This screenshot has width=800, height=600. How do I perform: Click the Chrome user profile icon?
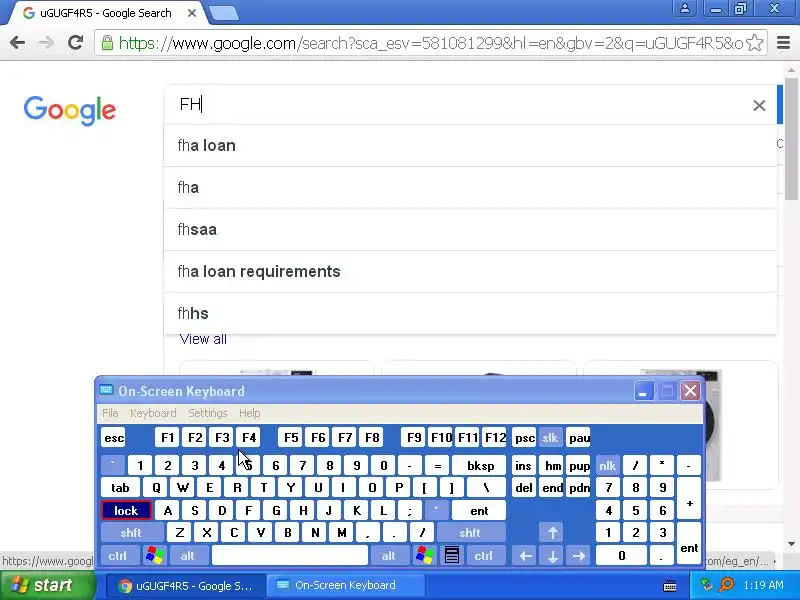[x=685, y=8]
